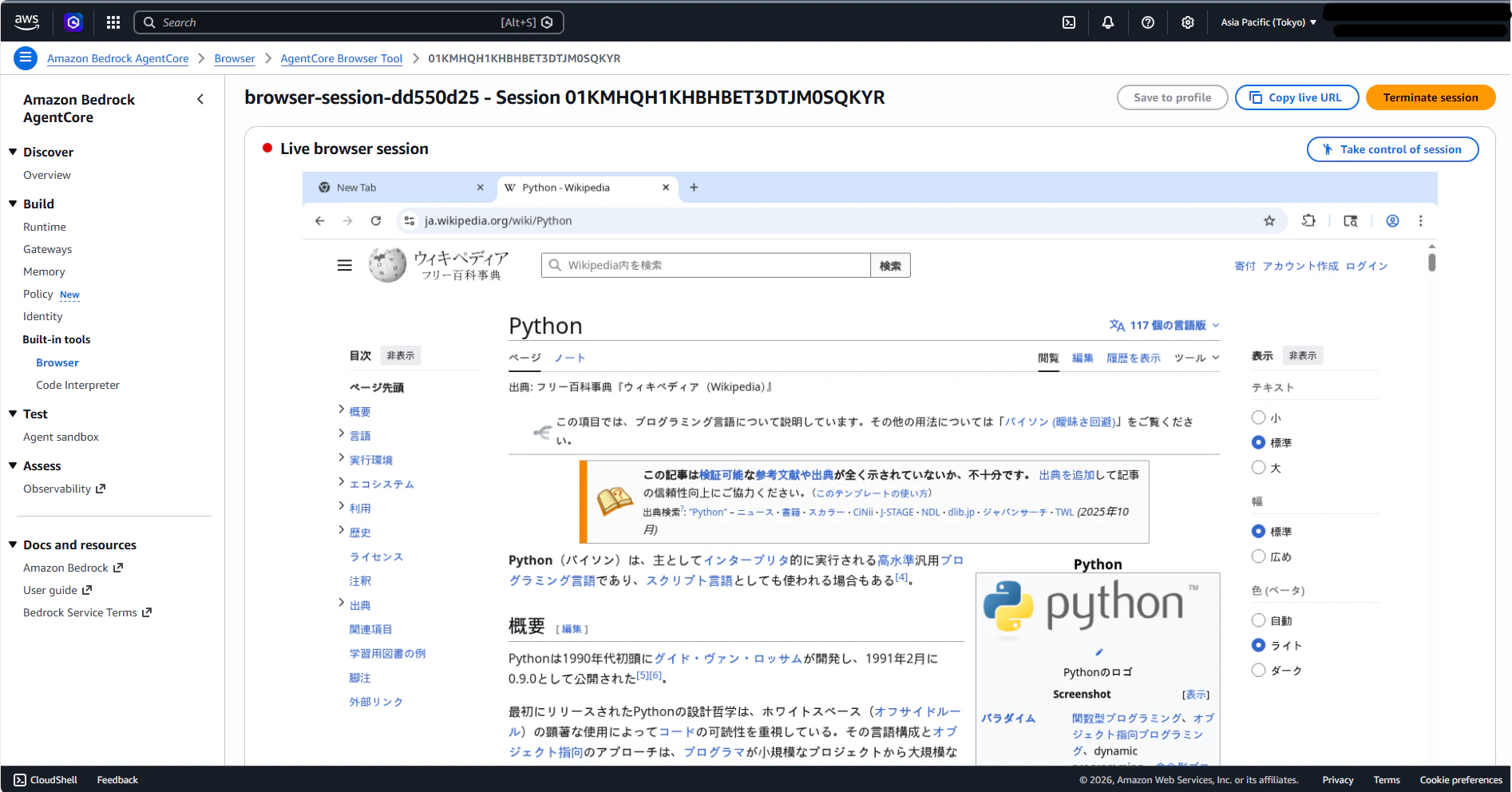Open Runtime in the sidebar
The width and height of the screenshot is (1512, 792).
tap(45, 227)
